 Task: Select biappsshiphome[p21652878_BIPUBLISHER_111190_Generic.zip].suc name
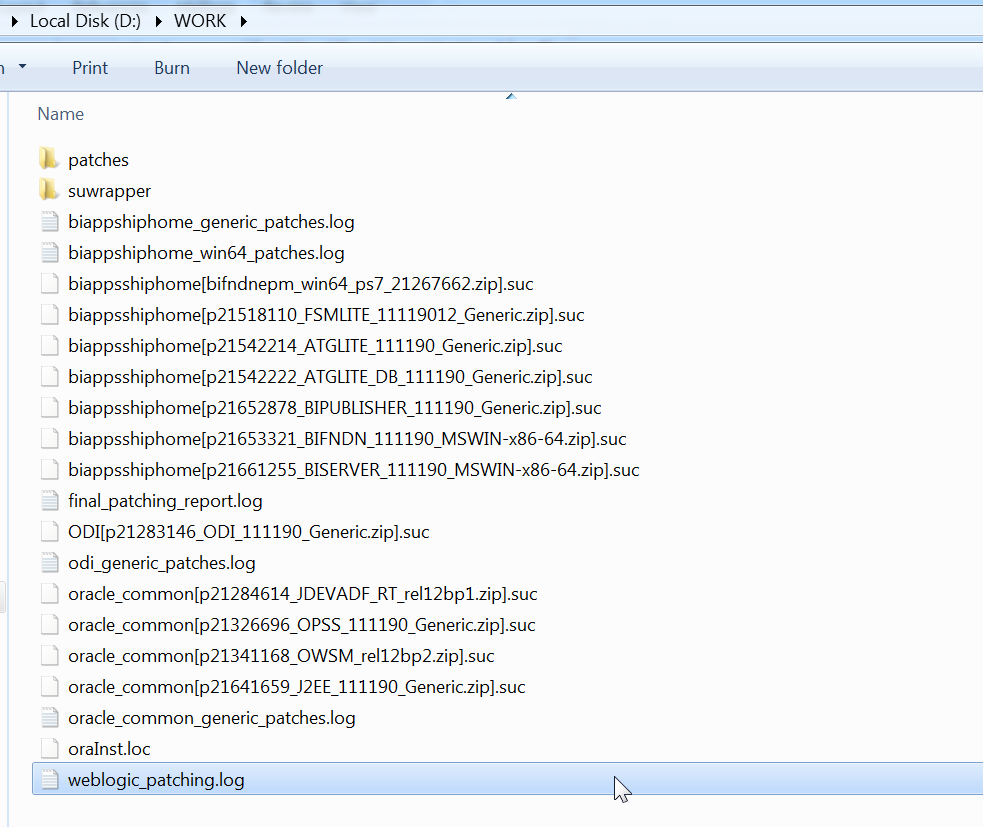pos(335,408)
